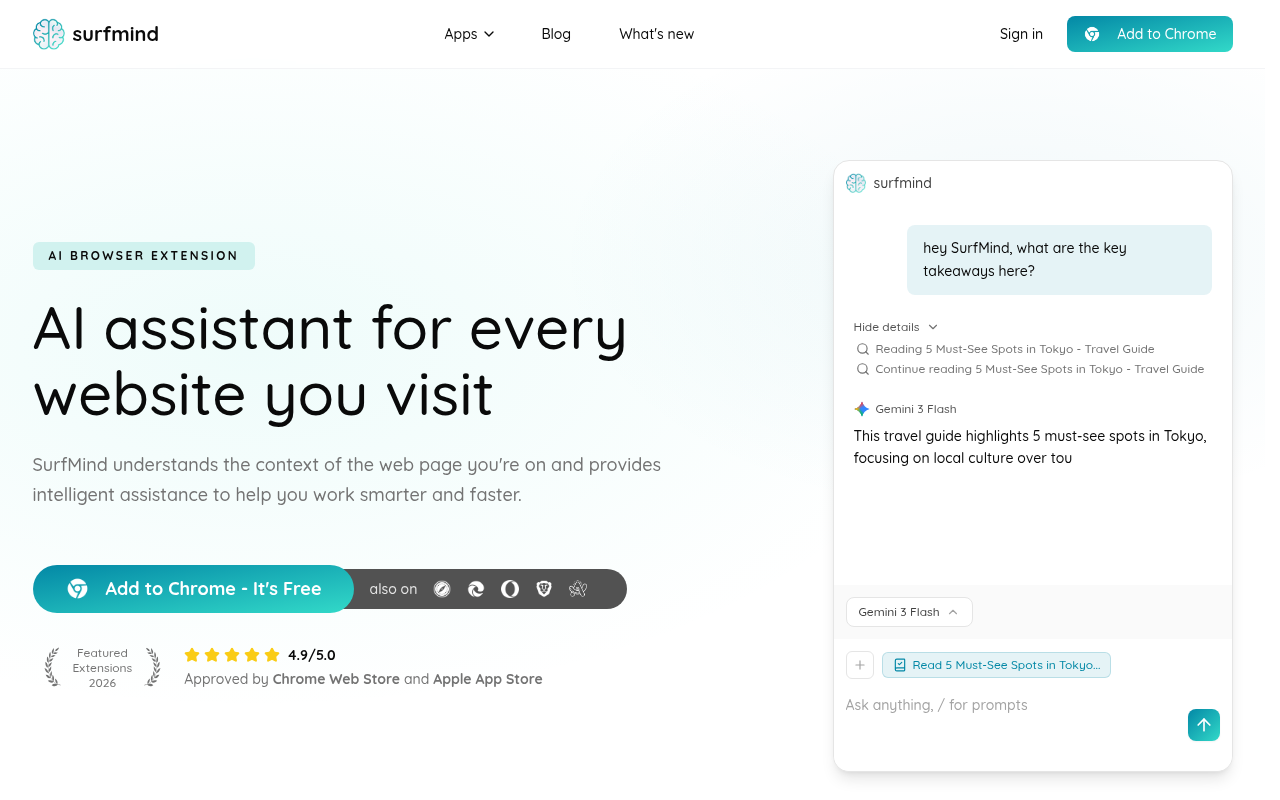Collapse the Hide details section
Viewport: 1280px width, 800px height.
tap(896, 327)
